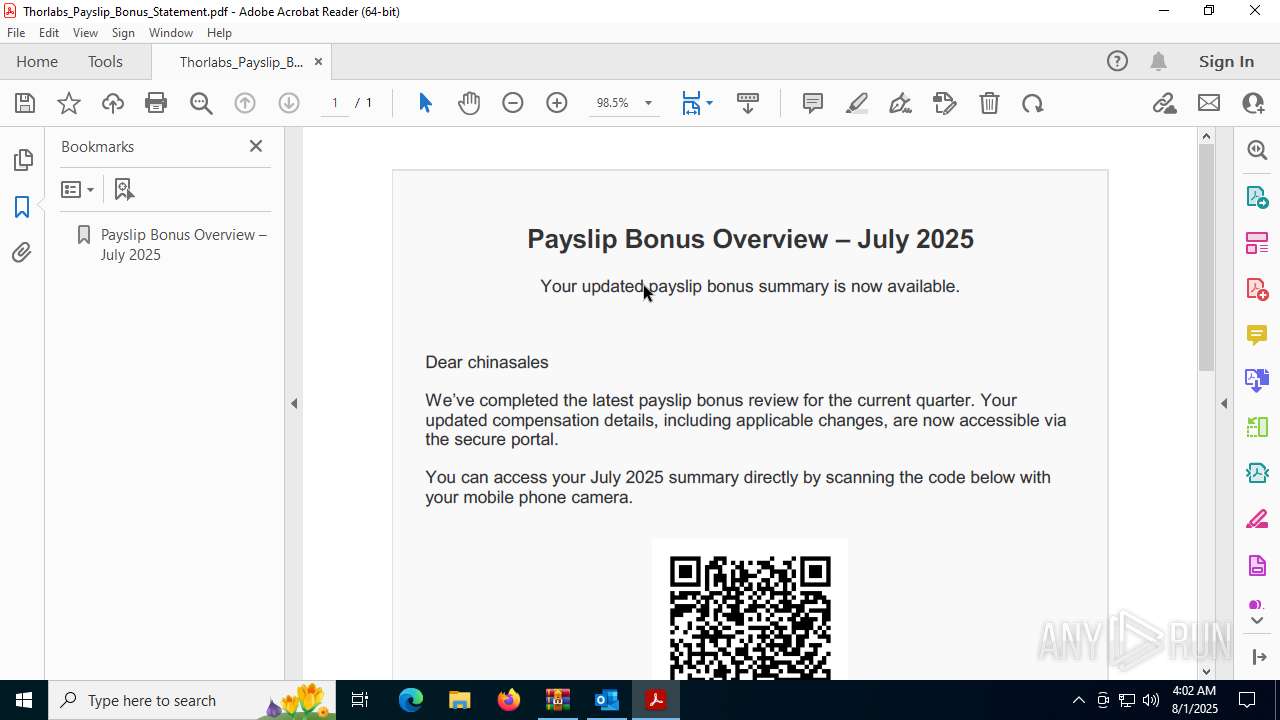
Task: Open the zoom level dropdown
Action: [x=648, y=103]
